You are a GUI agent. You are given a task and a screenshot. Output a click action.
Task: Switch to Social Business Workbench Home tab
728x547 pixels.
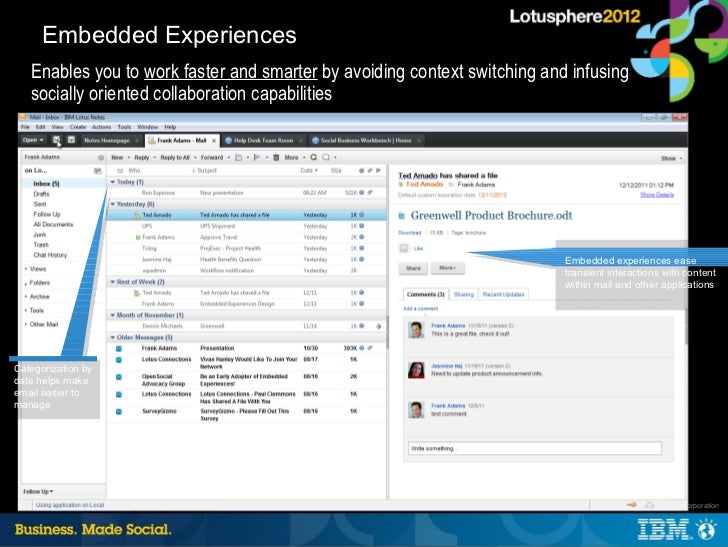click(366, 140)
